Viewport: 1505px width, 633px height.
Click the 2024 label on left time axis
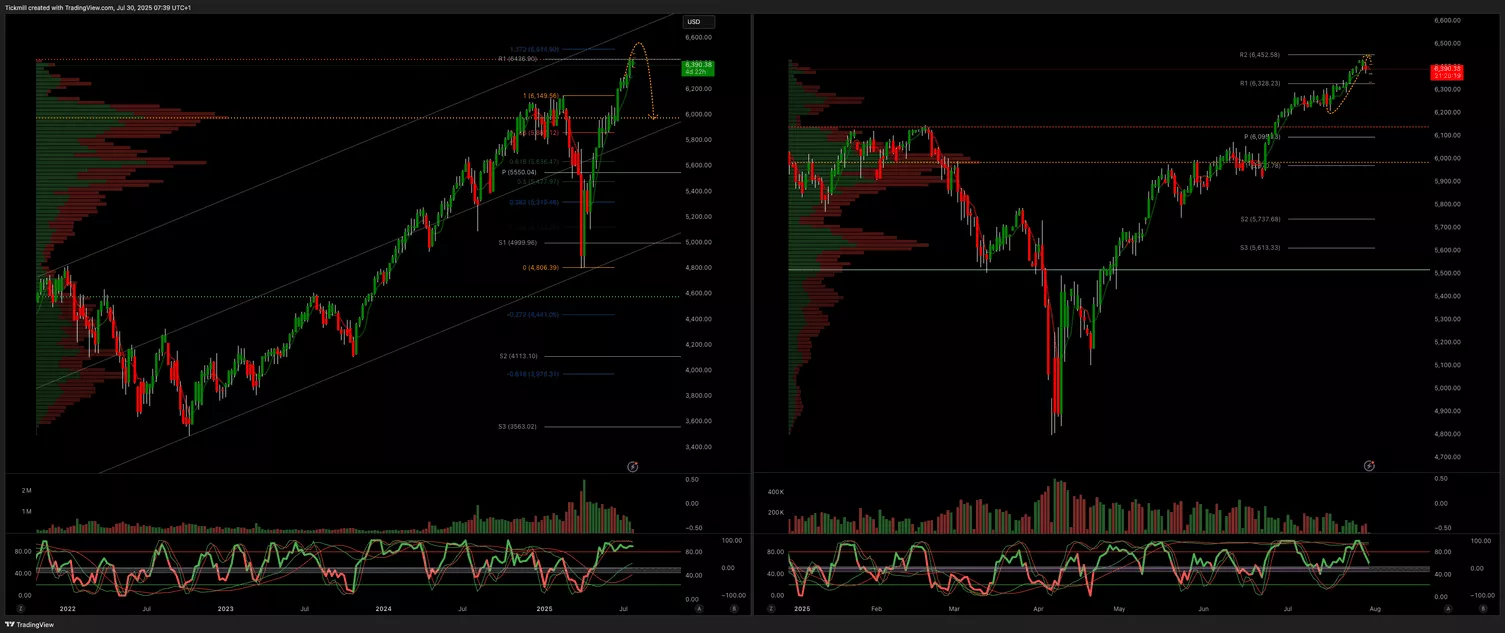click(x=383, y=608)
